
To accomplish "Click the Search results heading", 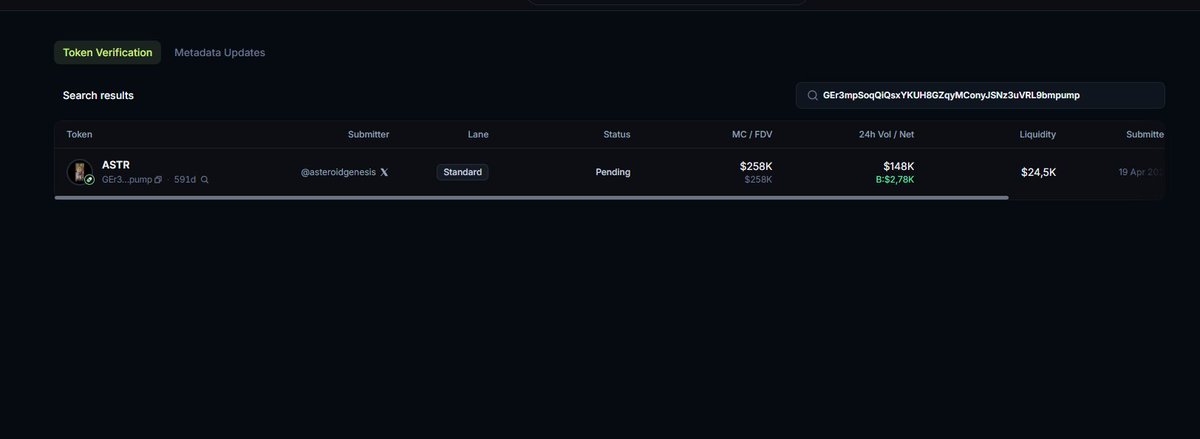I will [98, 95].
